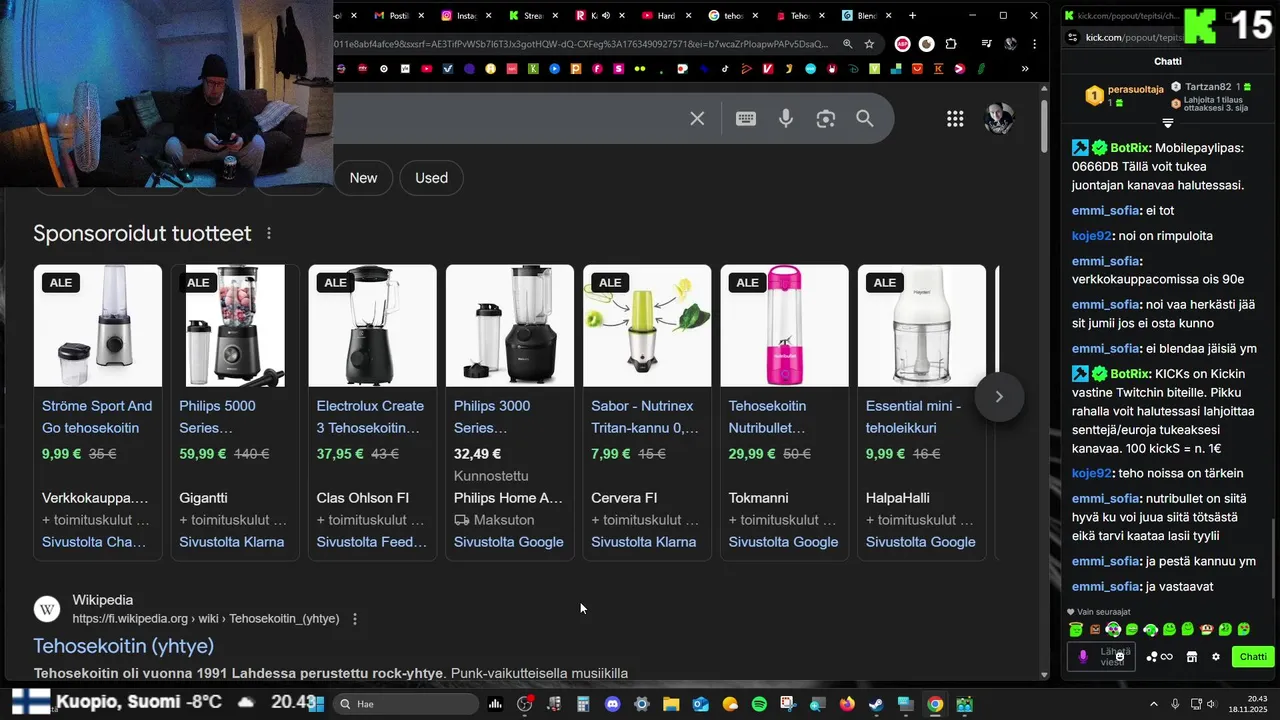Viewport: 1280px width, 720px height.
Task: Click the magnifier search button in Google
Action: pyautogui.click(x=865, y=119)
